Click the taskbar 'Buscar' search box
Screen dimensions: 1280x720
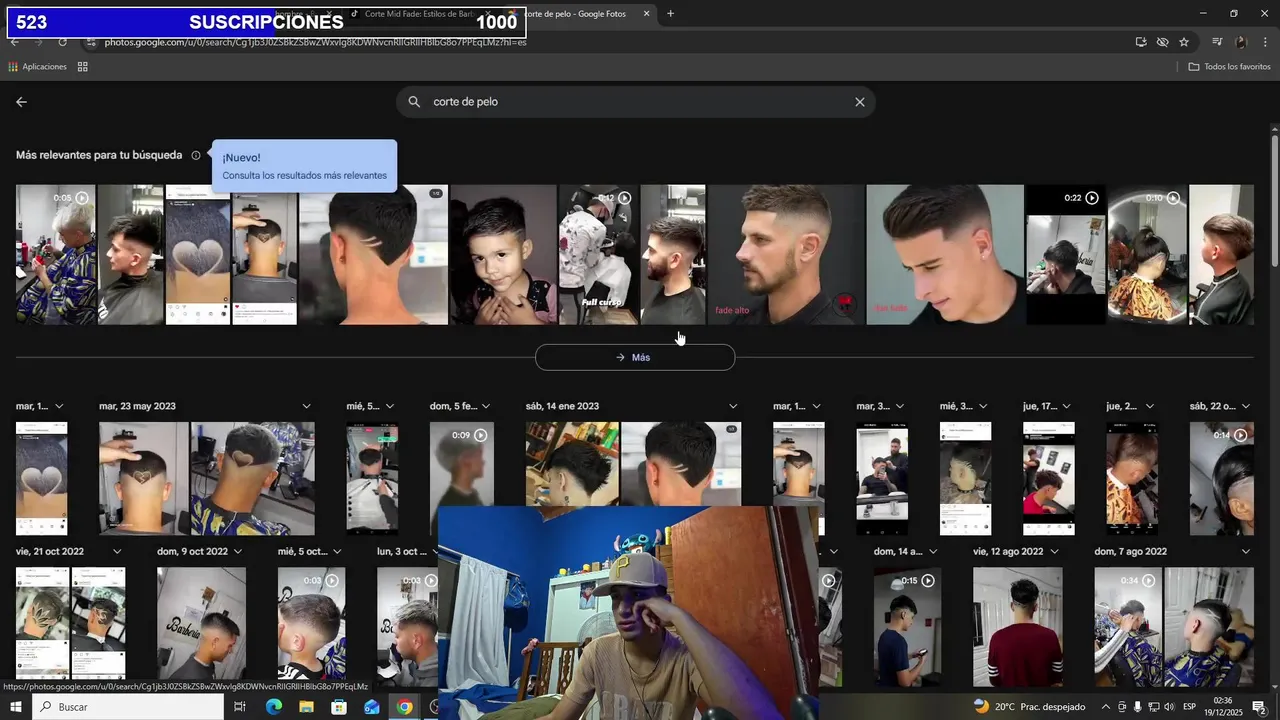pyautogui.click(x=128, y=707)
